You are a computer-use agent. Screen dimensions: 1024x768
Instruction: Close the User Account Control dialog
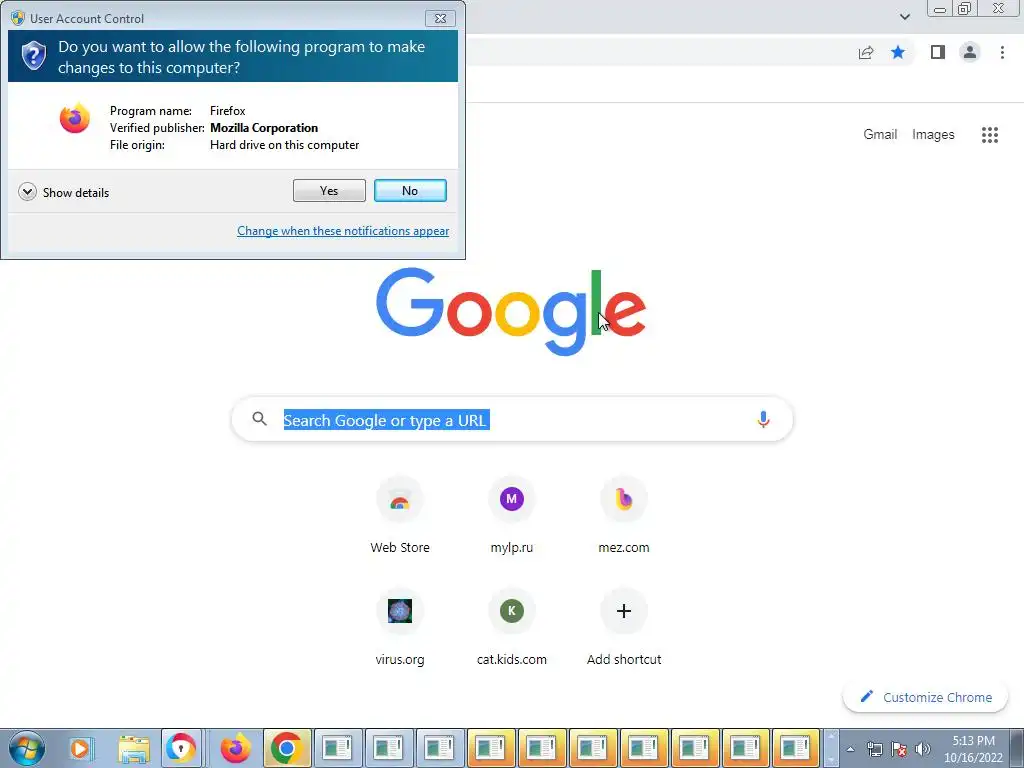[440, 18]
